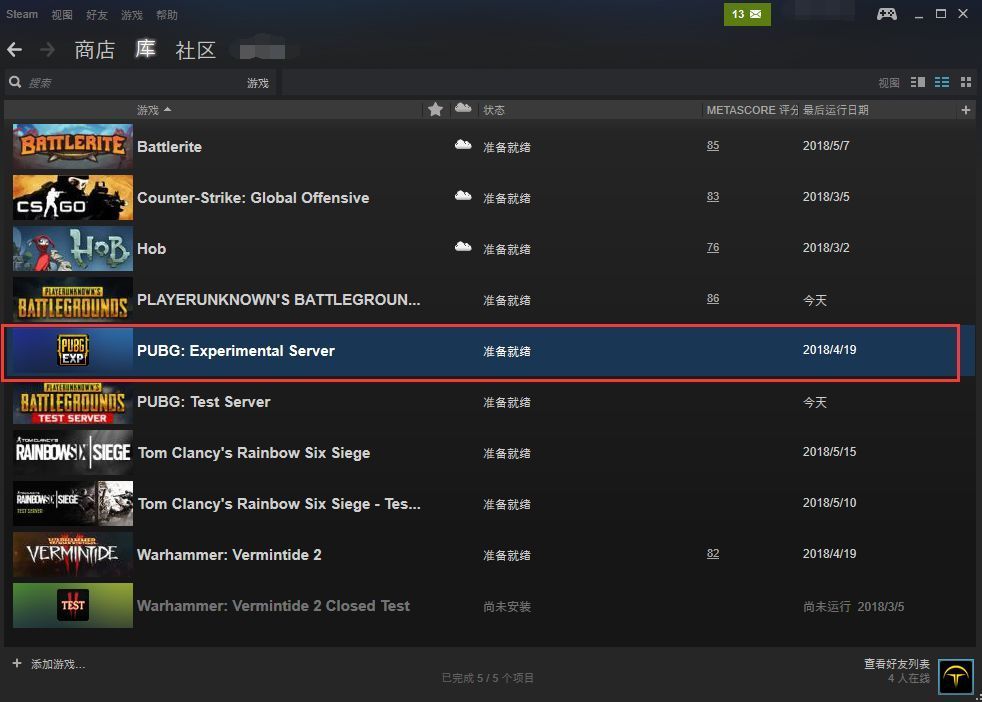Click date 2018/5/15 in Rainbow Six row
The image size is (982, 702).
[829, 452]
